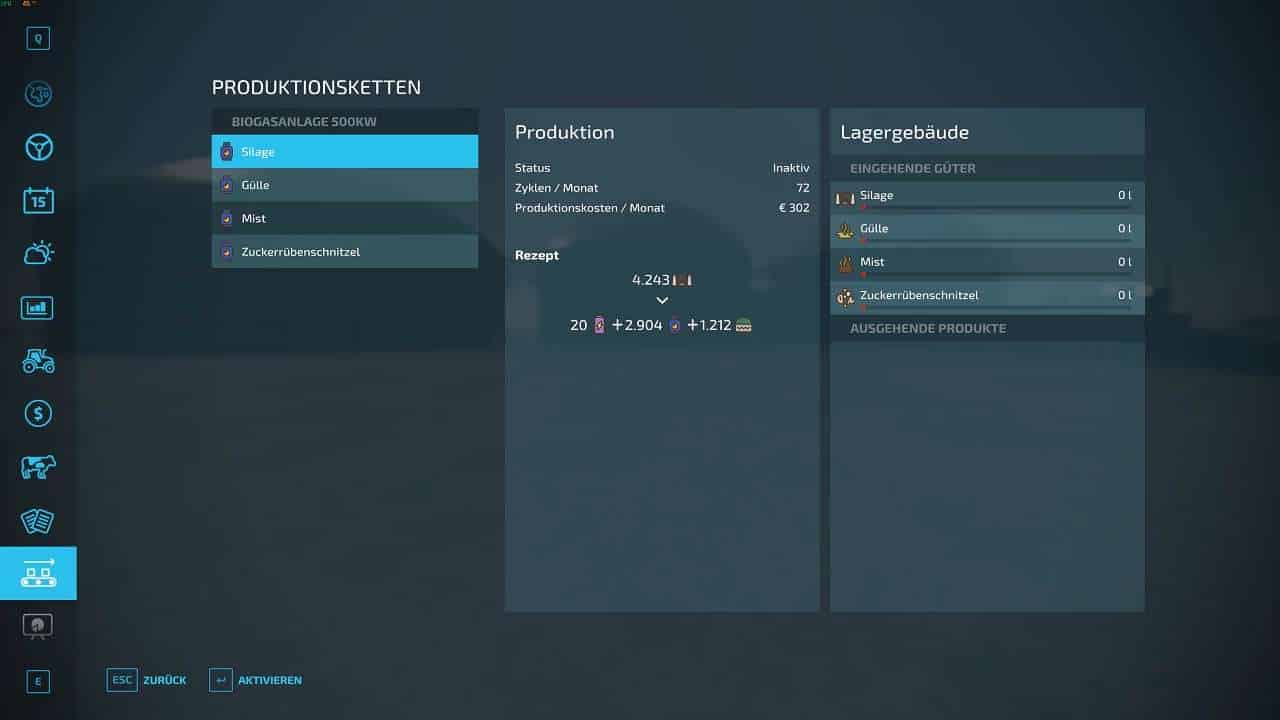Open the map page in sidebar
Screen dimensions: 1280x720
tap(38, 94)
